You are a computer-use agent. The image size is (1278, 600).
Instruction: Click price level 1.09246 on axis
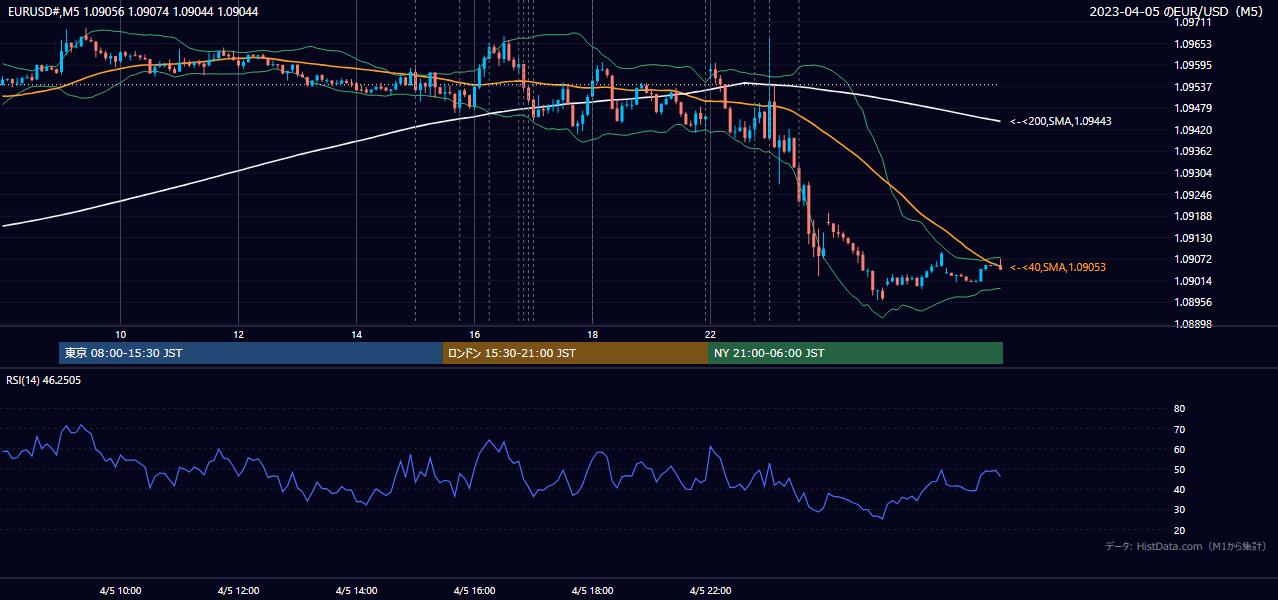point(1192,195)
